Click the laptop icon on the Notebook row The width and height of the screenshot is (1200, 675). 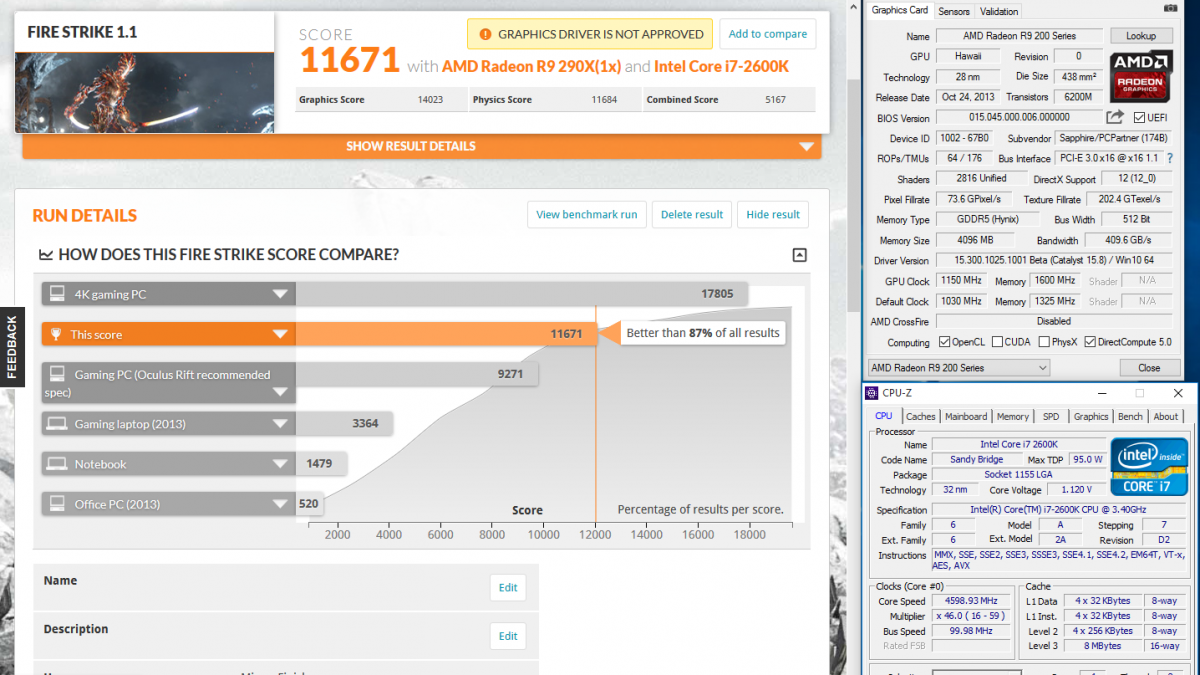tap(58, 464)
